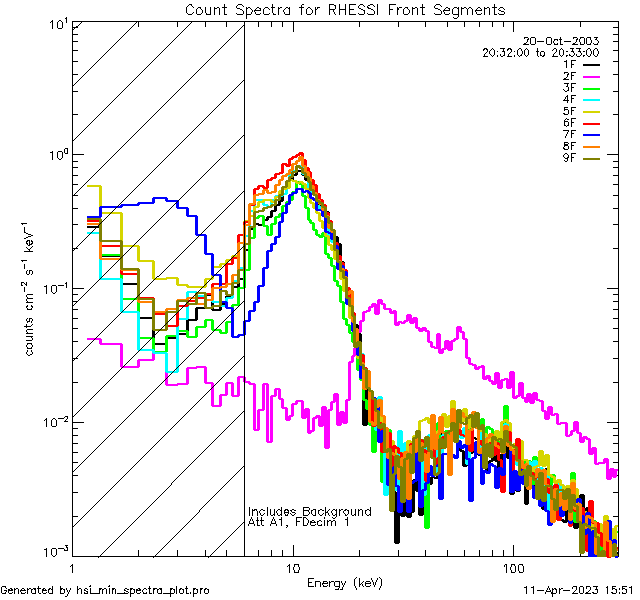640x600 pixels.
Task: Click the 100 tick label on x-axis
Action: coord(512,567)
